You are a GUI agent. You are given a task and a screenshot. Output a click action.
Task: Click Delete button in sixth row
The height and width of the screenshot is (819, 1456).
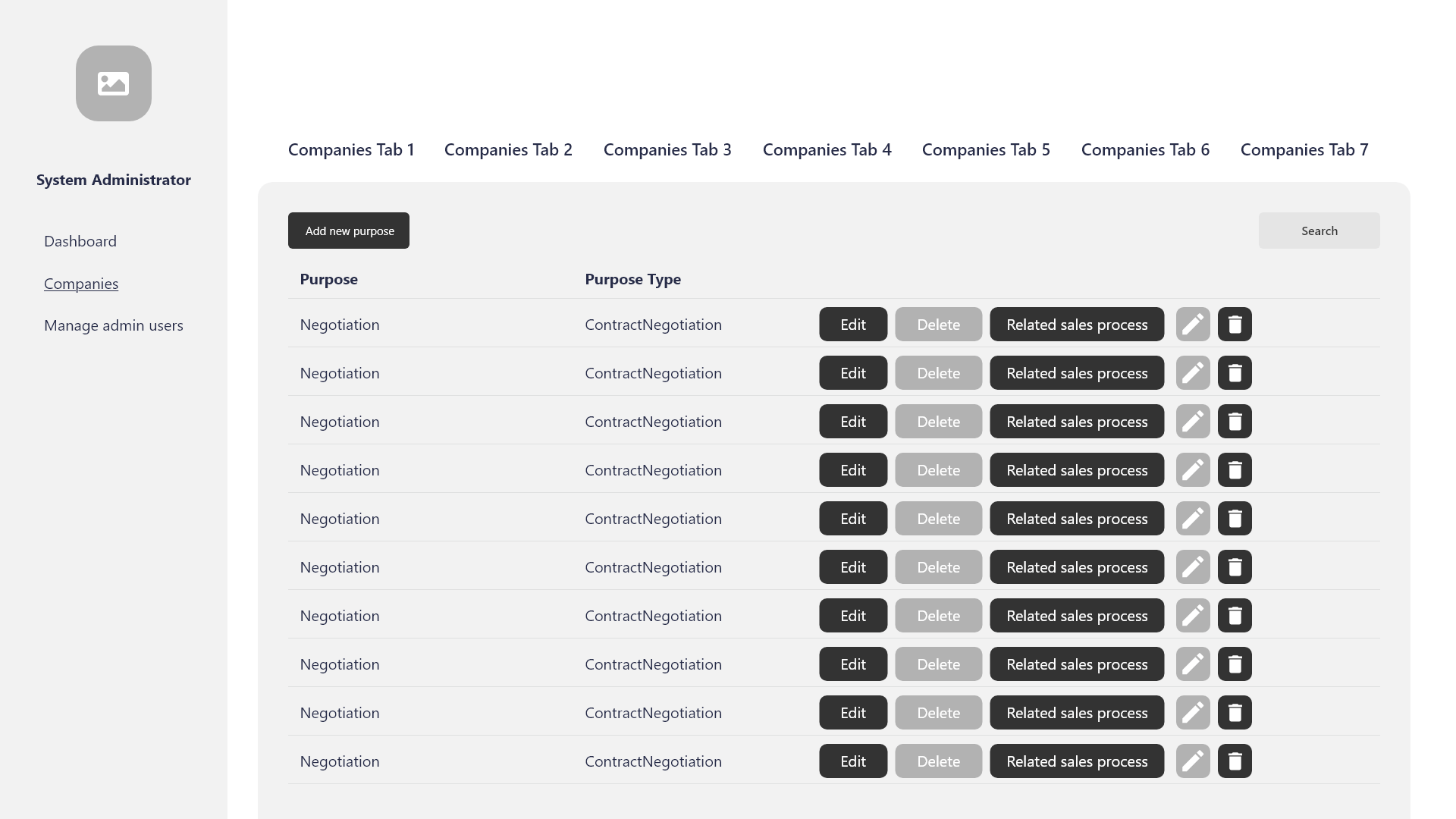(938, 567)
